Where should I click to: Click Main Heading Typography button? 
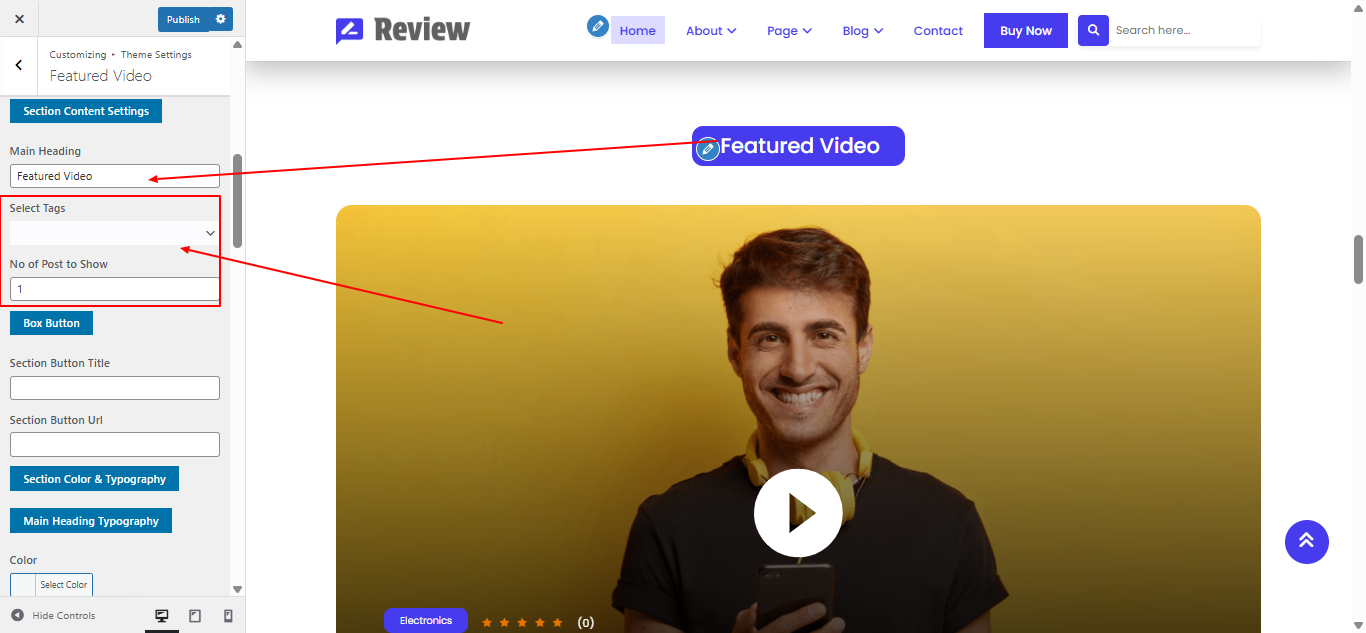click(91, 521)
